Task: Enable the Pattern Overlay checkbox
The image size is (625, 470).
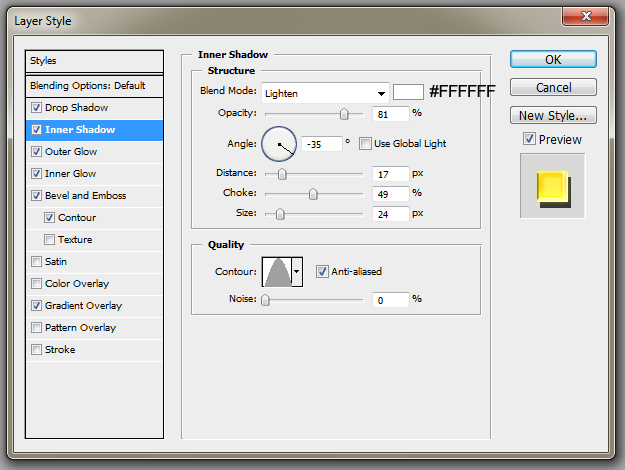Action: click(x=36, y=328)
